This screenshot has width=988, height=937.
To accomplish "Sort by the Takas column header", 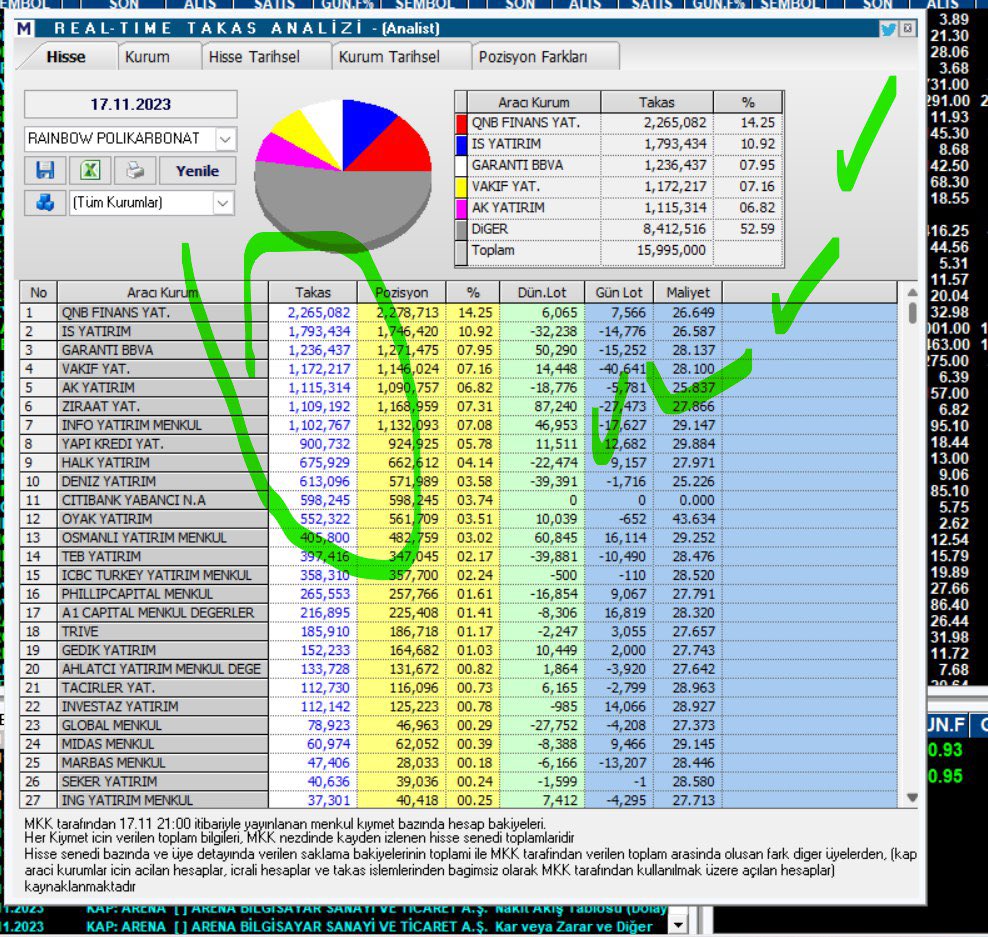I will click(x=313, y=292).
